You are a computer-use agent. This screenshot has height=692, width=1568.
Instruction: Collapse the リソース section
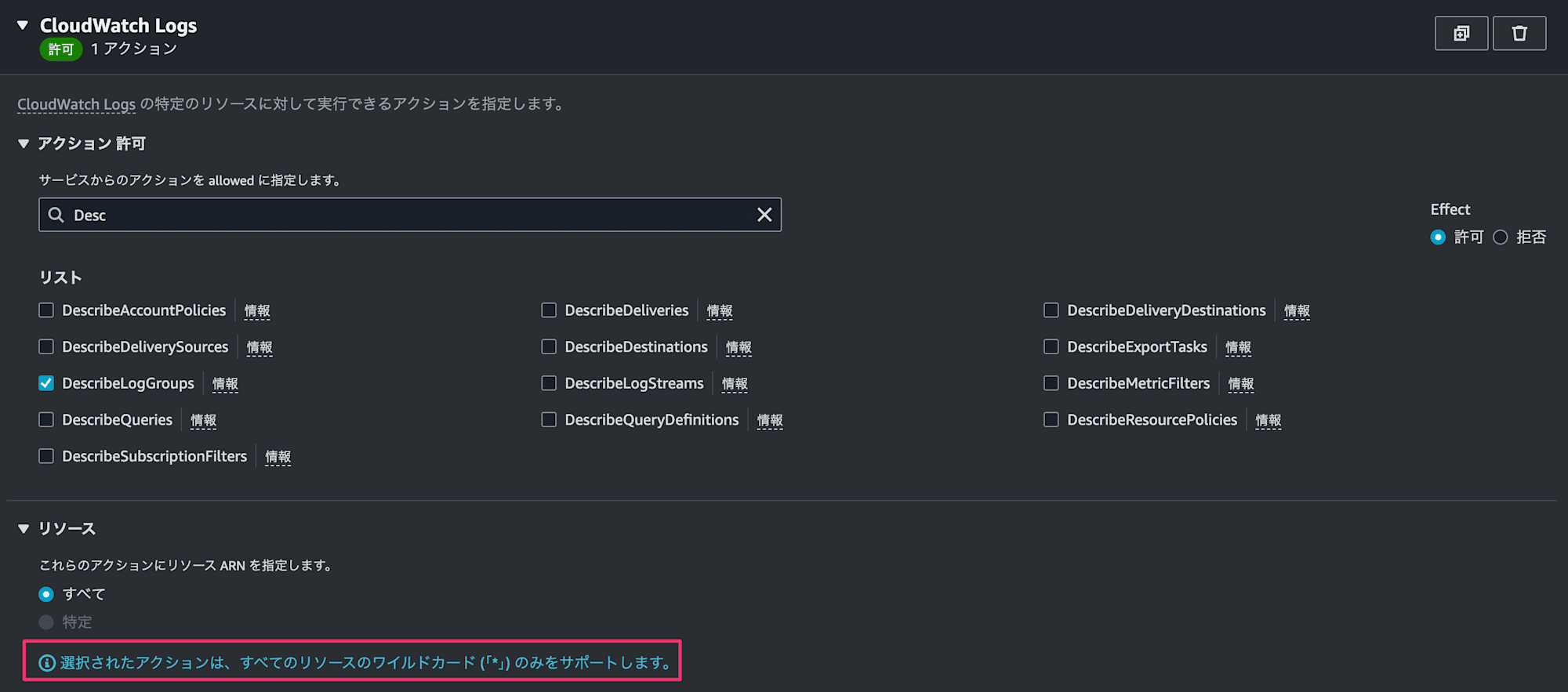pos(24,529)
